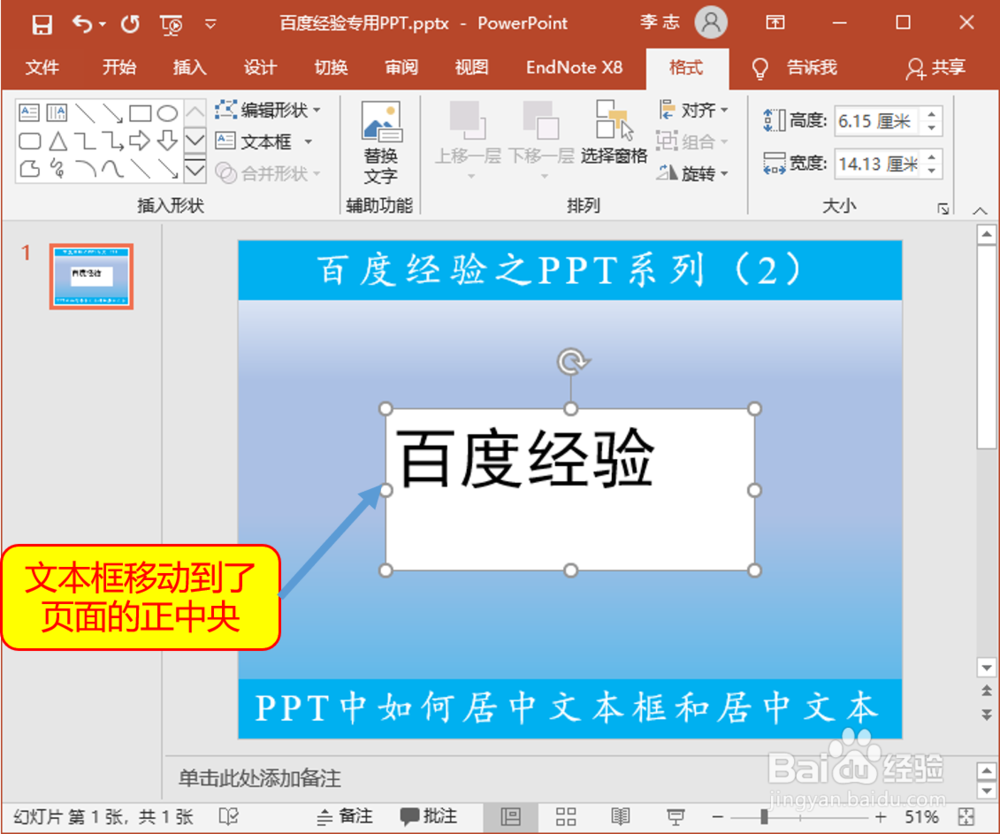Select the rounded rectangle shape in gallery
The width and height of the screenshot is (1000, 834).
pyautogui.click(x=30, y=141)
